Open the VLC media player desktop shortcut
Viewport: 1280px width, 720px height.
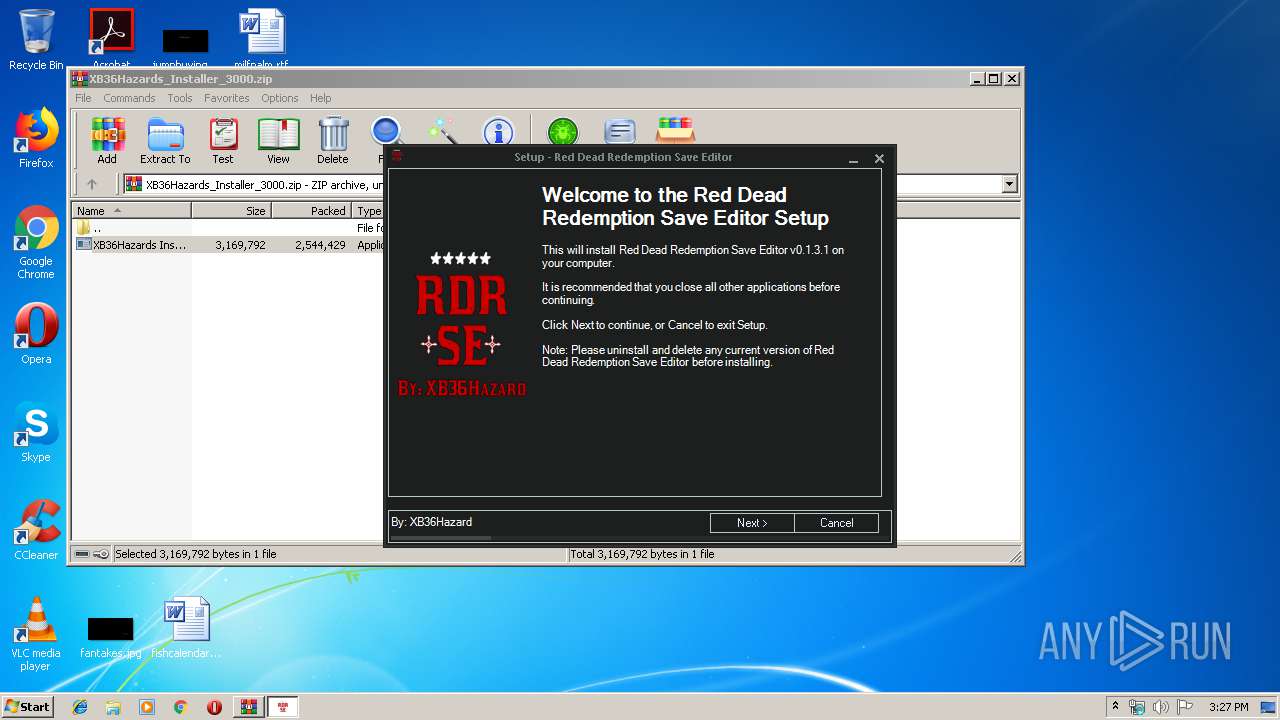36,633
